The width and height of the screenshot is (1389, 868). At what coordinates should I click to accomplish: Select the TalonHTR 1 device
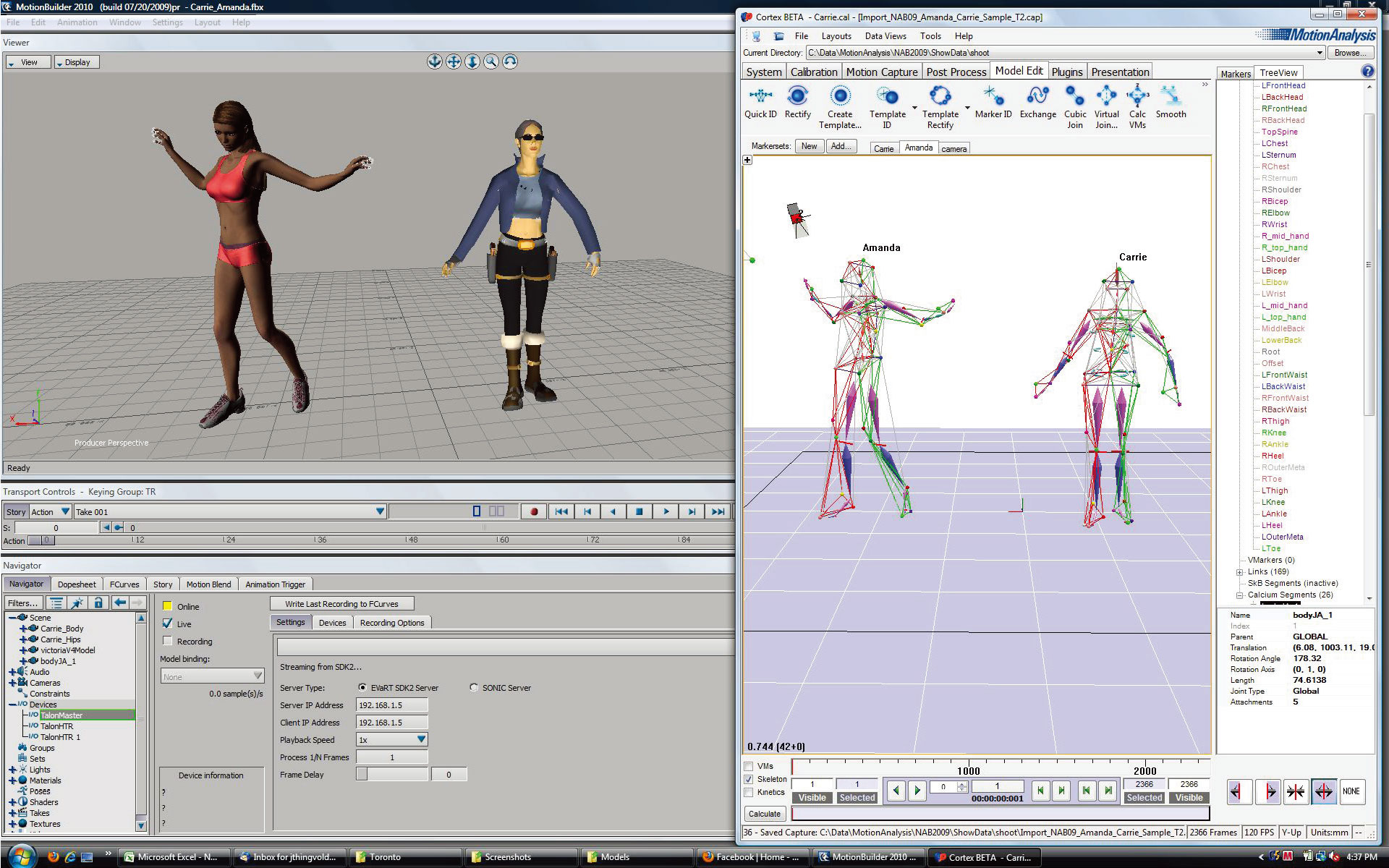(x=60, y=737)
